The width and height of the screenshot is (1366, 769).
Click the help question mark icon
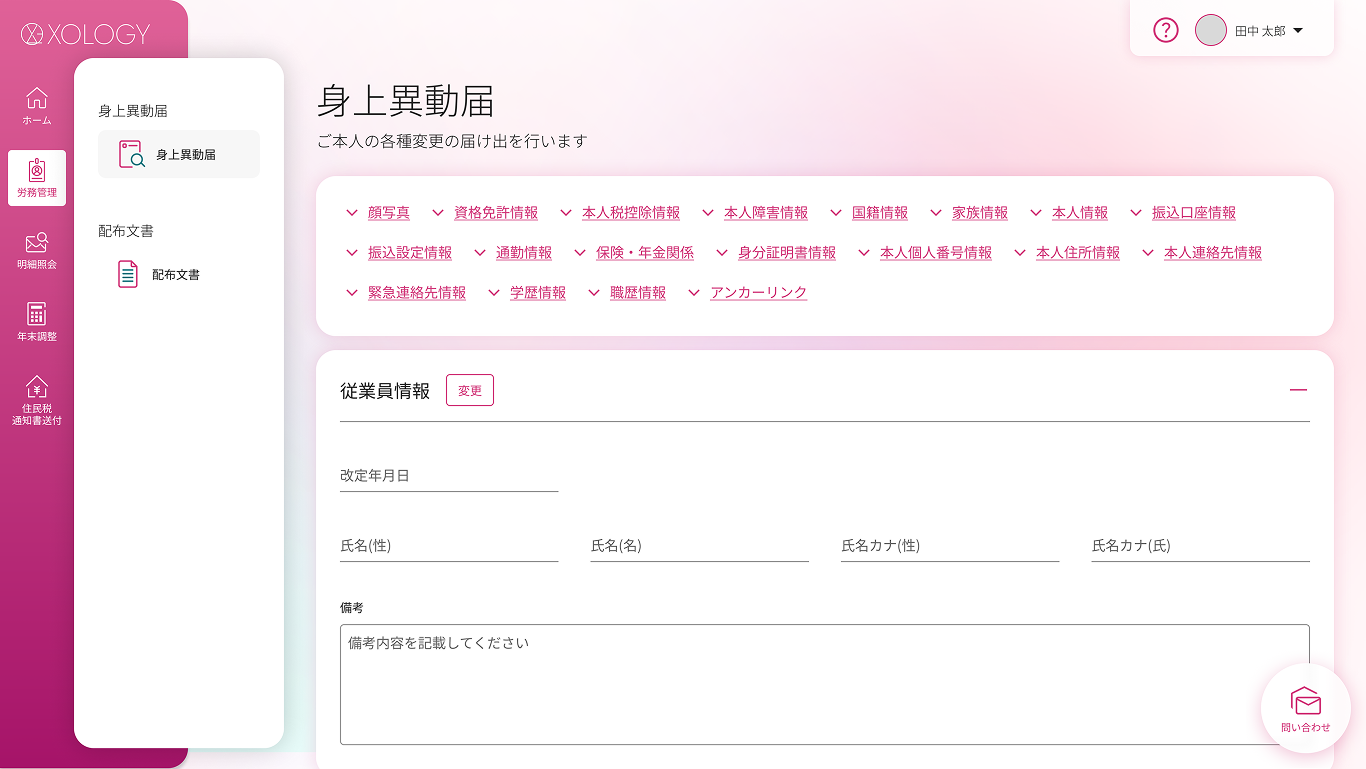(x=1166, y=30)
